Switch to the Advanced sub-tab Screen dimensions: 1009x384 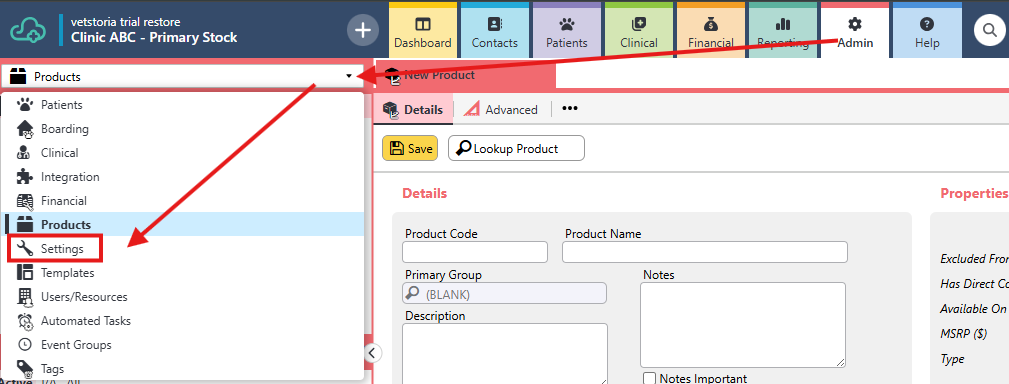pyautogui.click(x=501, y=109)
